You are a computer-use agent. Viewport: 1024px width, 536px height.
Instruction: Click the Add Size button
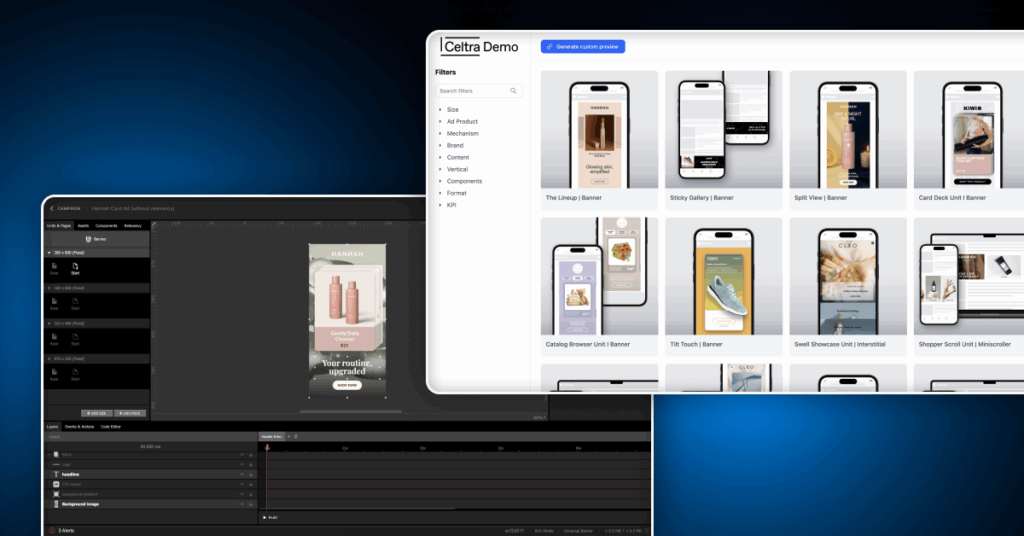pos(96,413)
